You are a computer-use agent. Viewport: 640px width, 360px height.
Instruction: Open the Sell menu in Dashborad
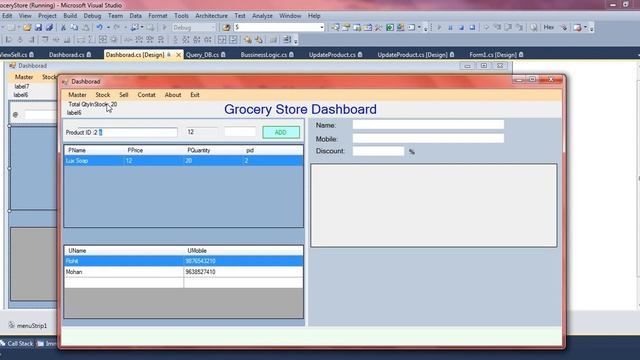pos(124,95)
